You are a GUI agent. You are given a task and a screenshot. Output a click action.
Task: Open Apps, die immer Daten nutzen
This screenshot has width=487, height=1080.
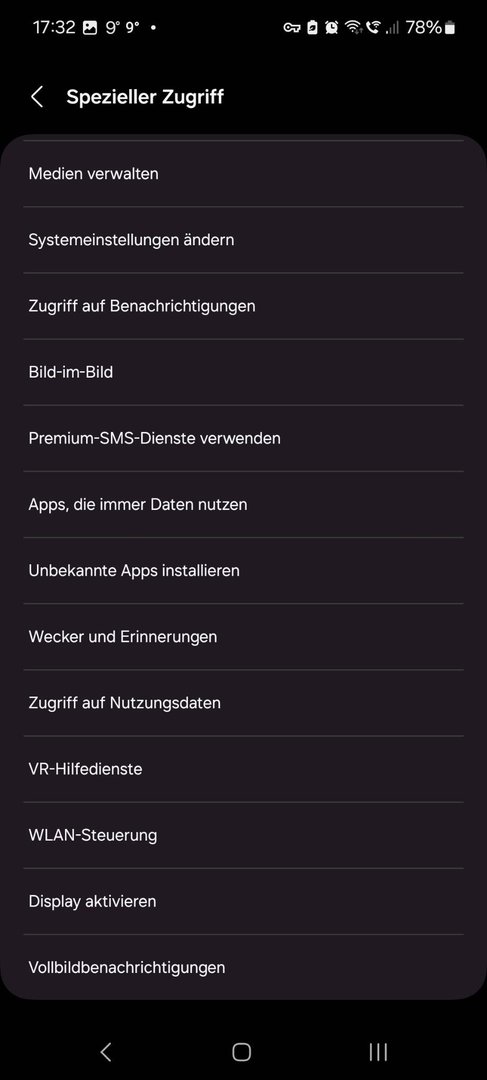click(243, 504)
